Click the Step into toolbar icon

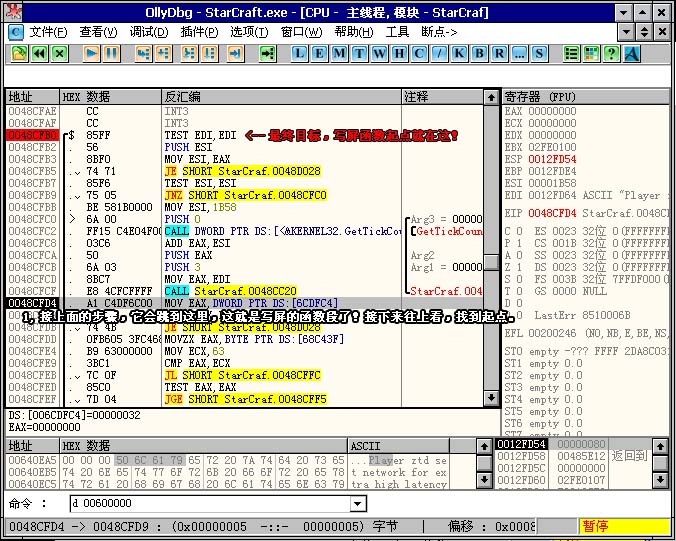click(144, 54)
